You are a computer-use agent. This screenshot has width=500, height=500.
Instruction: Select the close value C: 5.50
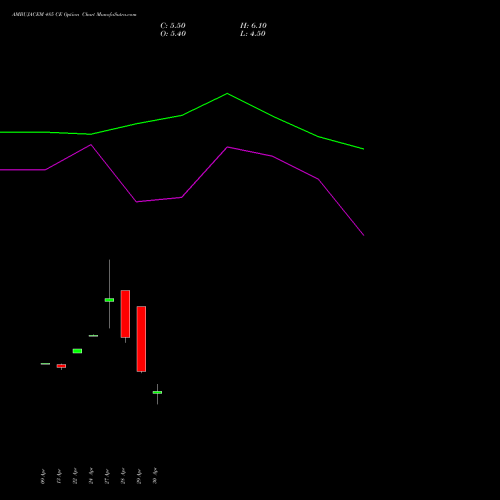point(173,26)
